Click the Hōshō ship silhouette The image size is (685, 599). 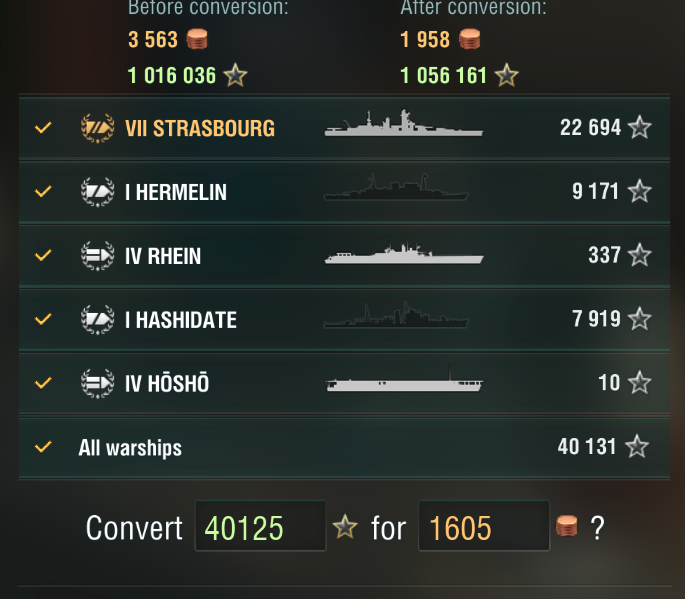click(403, 383)
